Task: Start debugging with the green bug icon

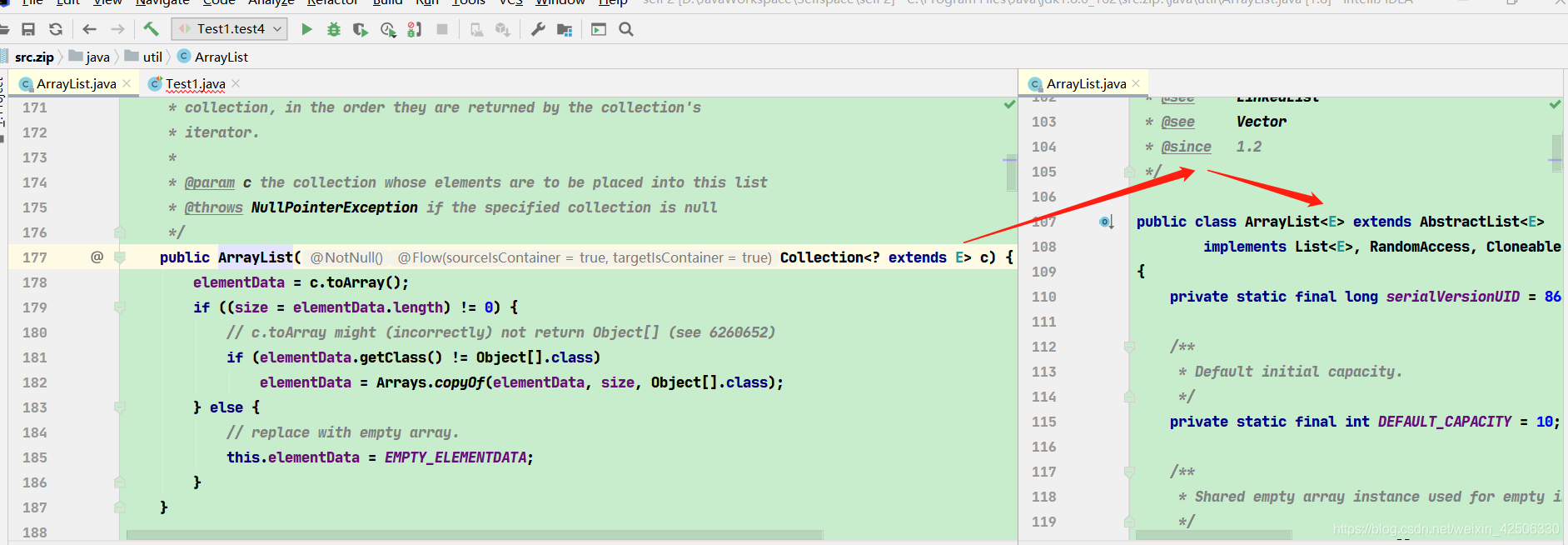Action: (x=334, y=29)
